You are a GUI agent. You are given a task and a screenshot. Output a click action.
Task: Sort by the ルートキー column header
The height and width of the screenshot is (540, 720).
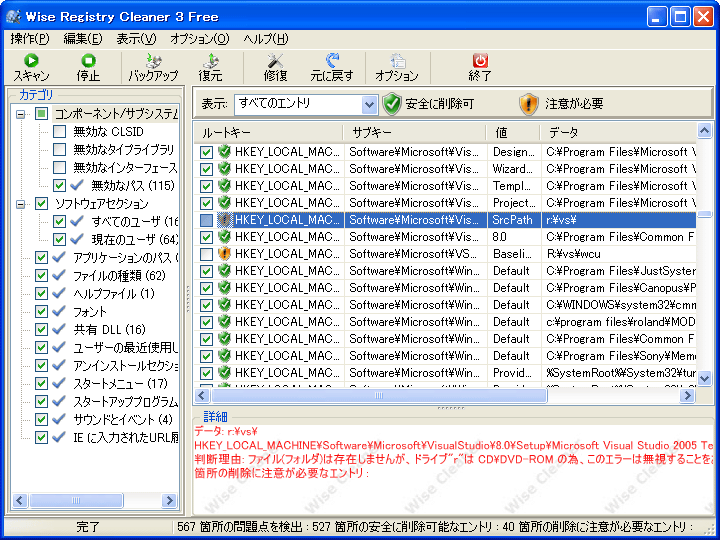point(269,133)
